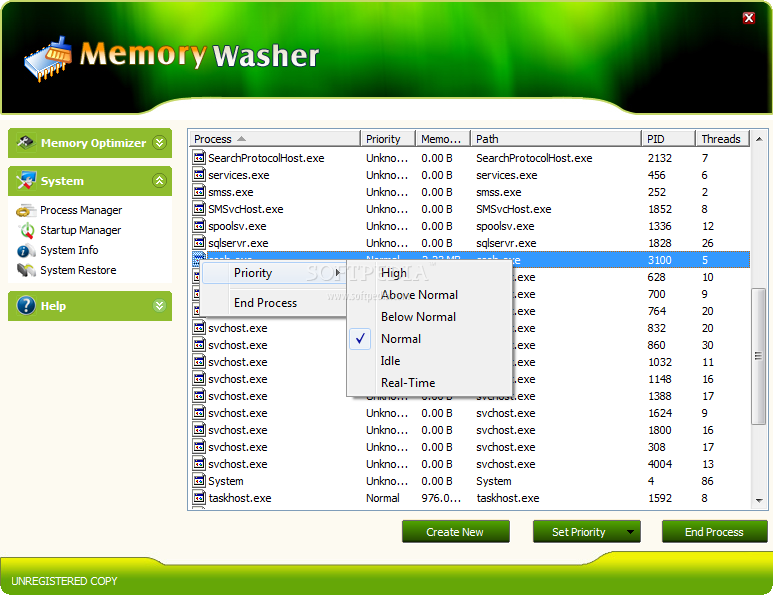Click the Memory Optimizer panel icon
Image resolution: width=773 pixels, height=595 pixels.
(x=26, y=143)
